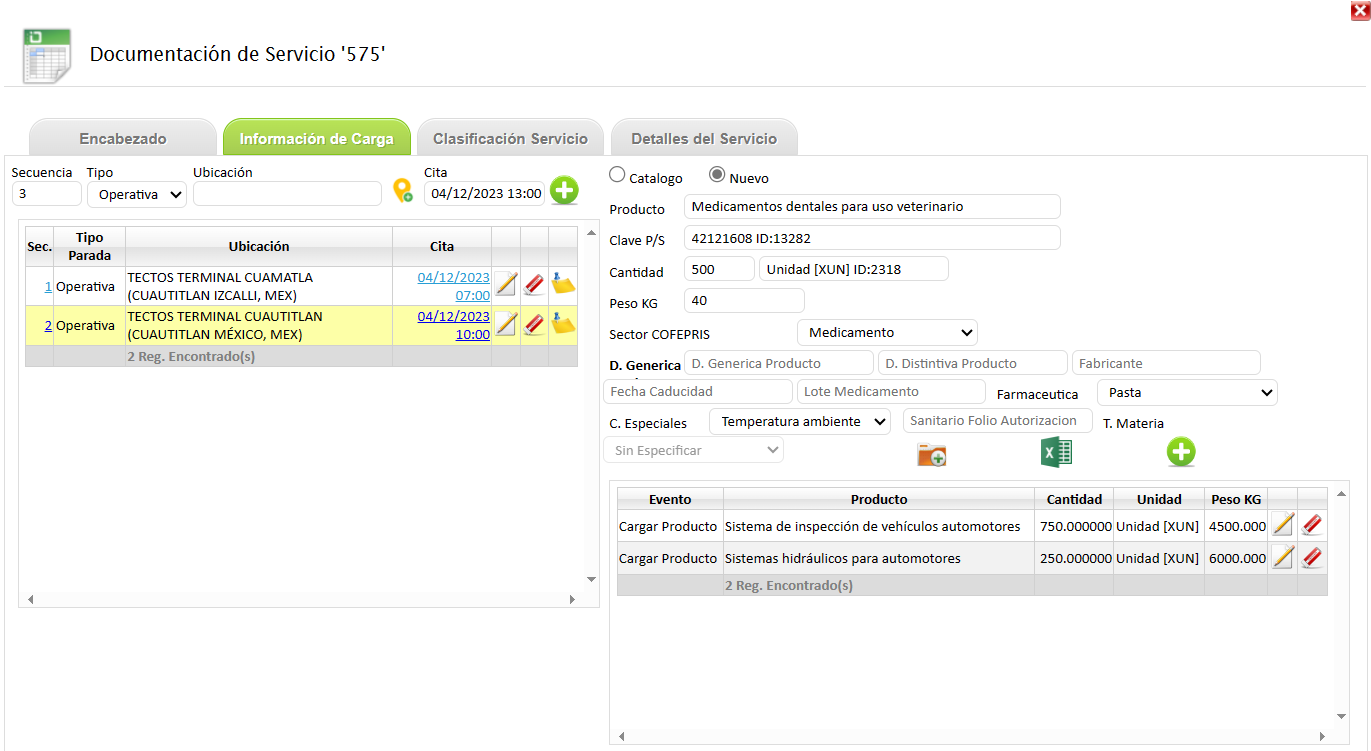The width and height of the screenshot is (1371, 751).
Task: Click green plus to add stop
Action: pyautogui.click(x=564, y=191)
